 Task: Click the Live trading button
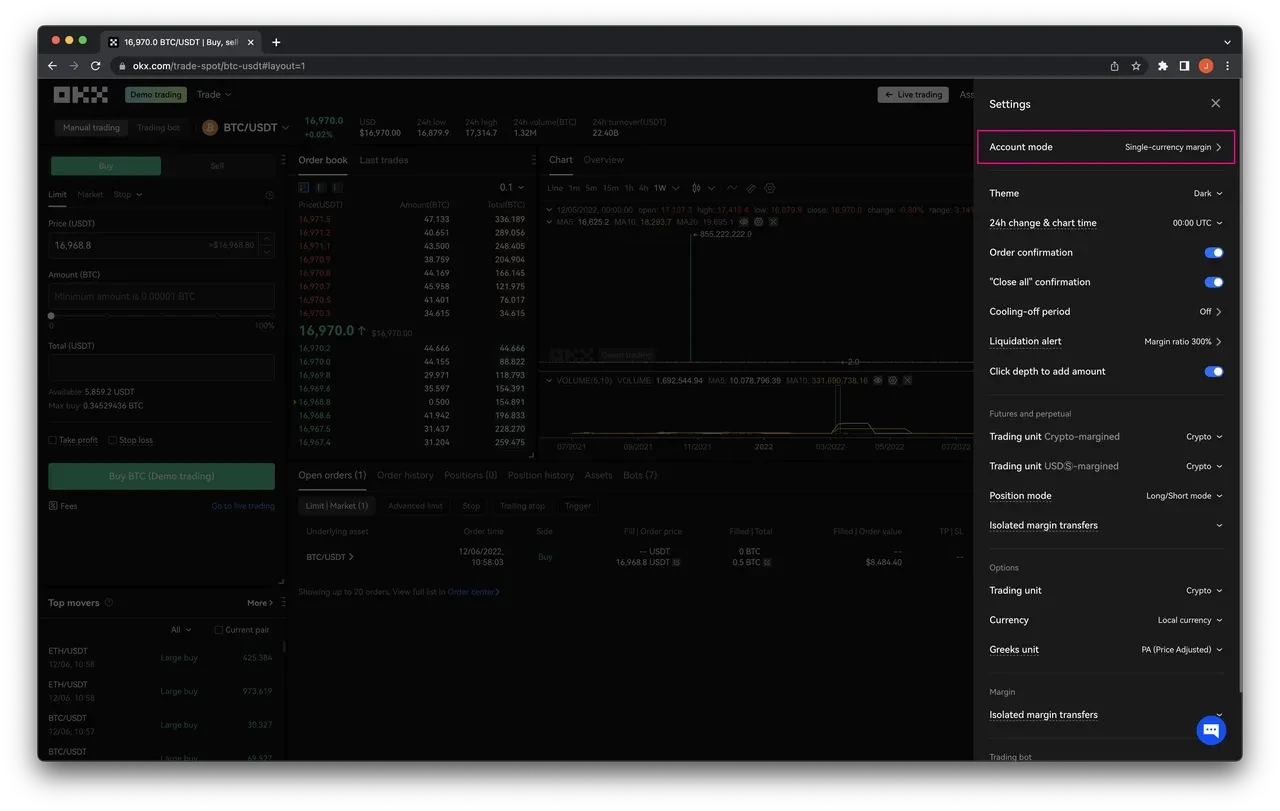point(914,95)
